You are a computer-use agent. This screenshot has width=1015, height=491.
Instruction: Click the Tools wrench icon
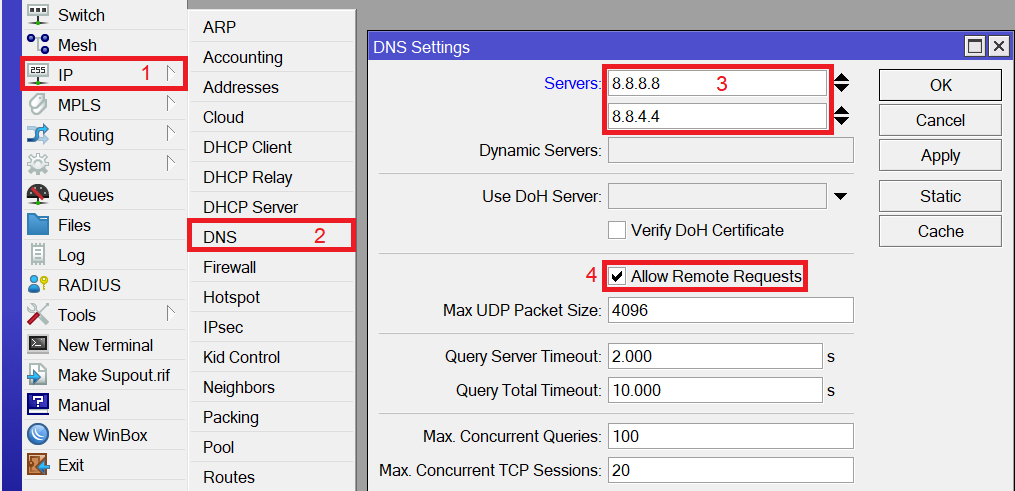[38, 314]
